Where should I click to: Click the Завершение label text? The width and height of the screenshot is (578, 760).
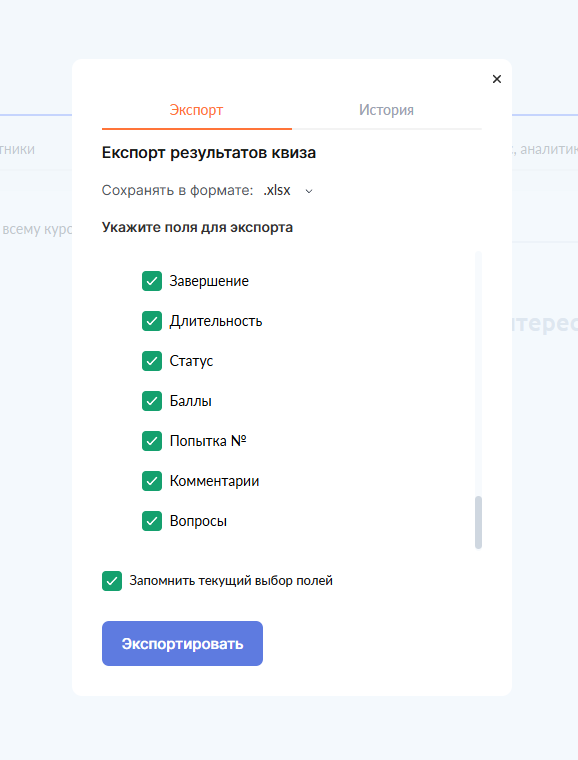click(209, 281)
